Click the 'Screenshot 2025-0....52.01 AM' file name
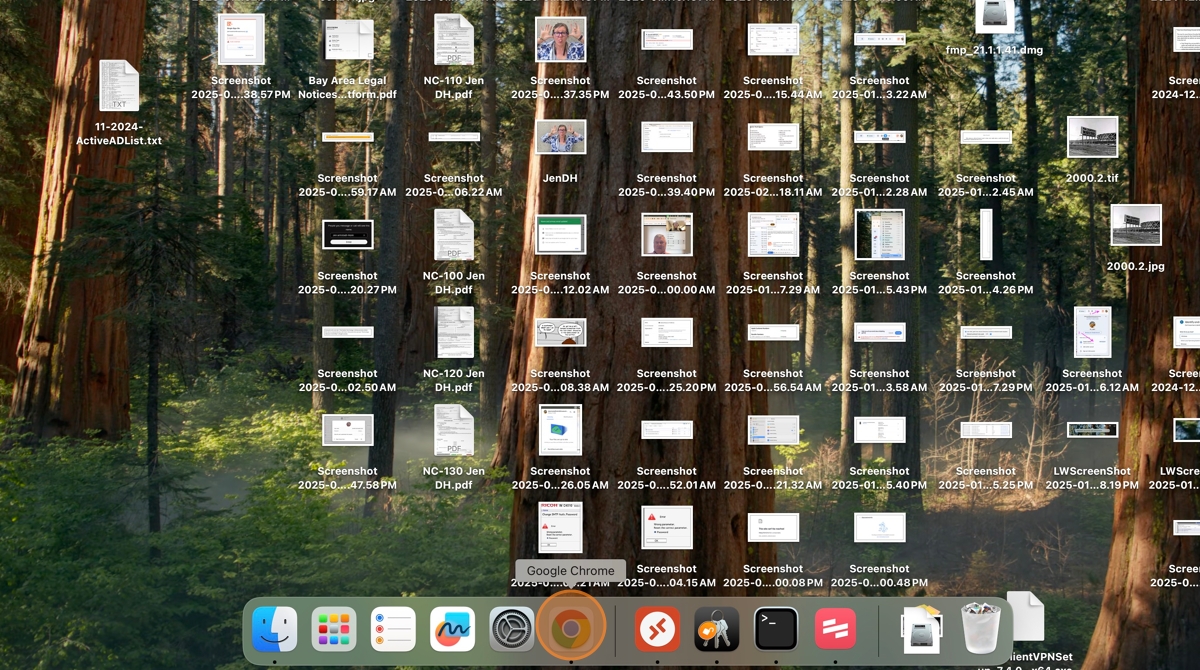The width and height of the screenshot is (1200, 670). click(x=667, y=478)
